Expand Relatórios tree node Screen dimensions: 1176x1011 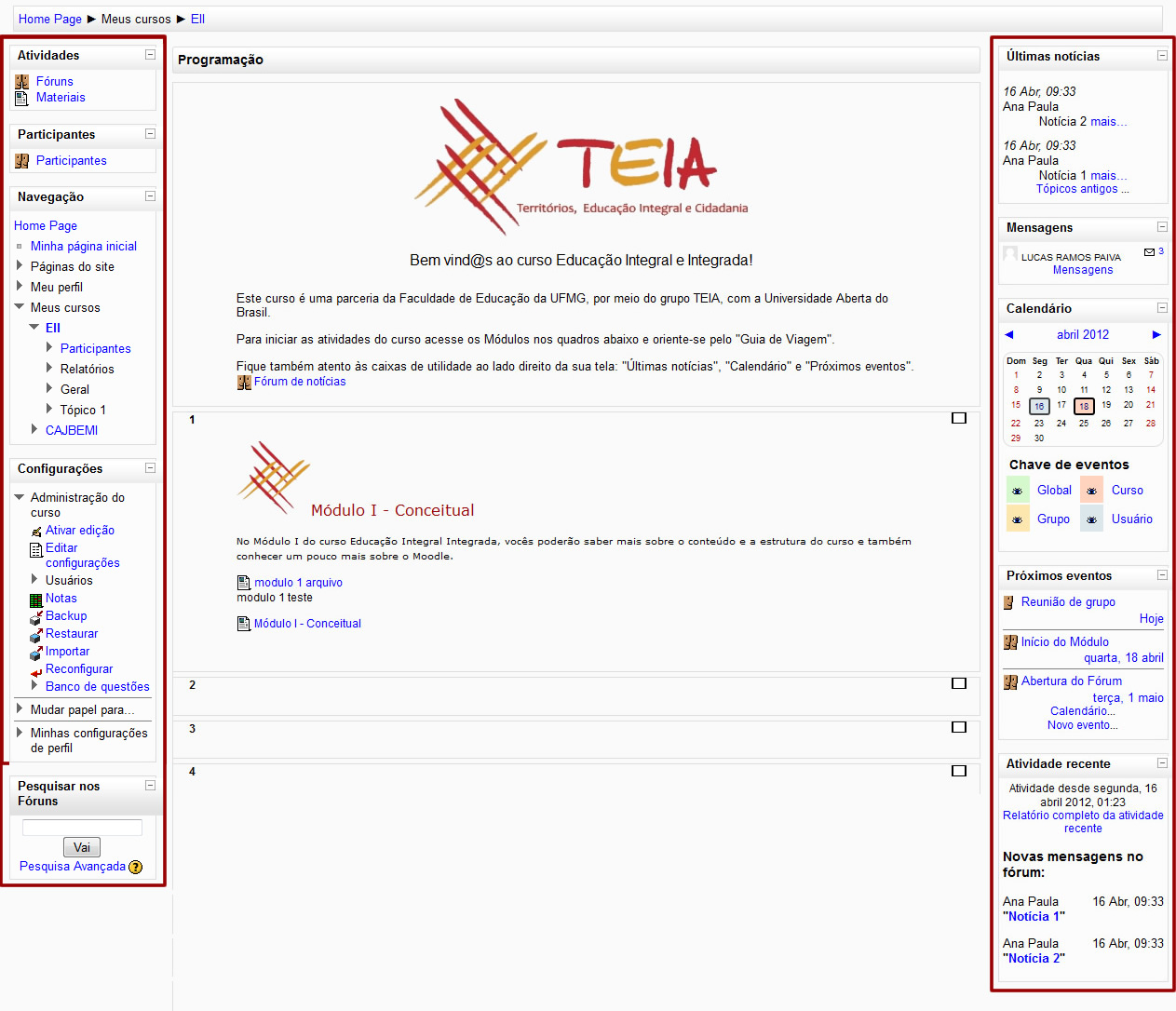(49, 369)
